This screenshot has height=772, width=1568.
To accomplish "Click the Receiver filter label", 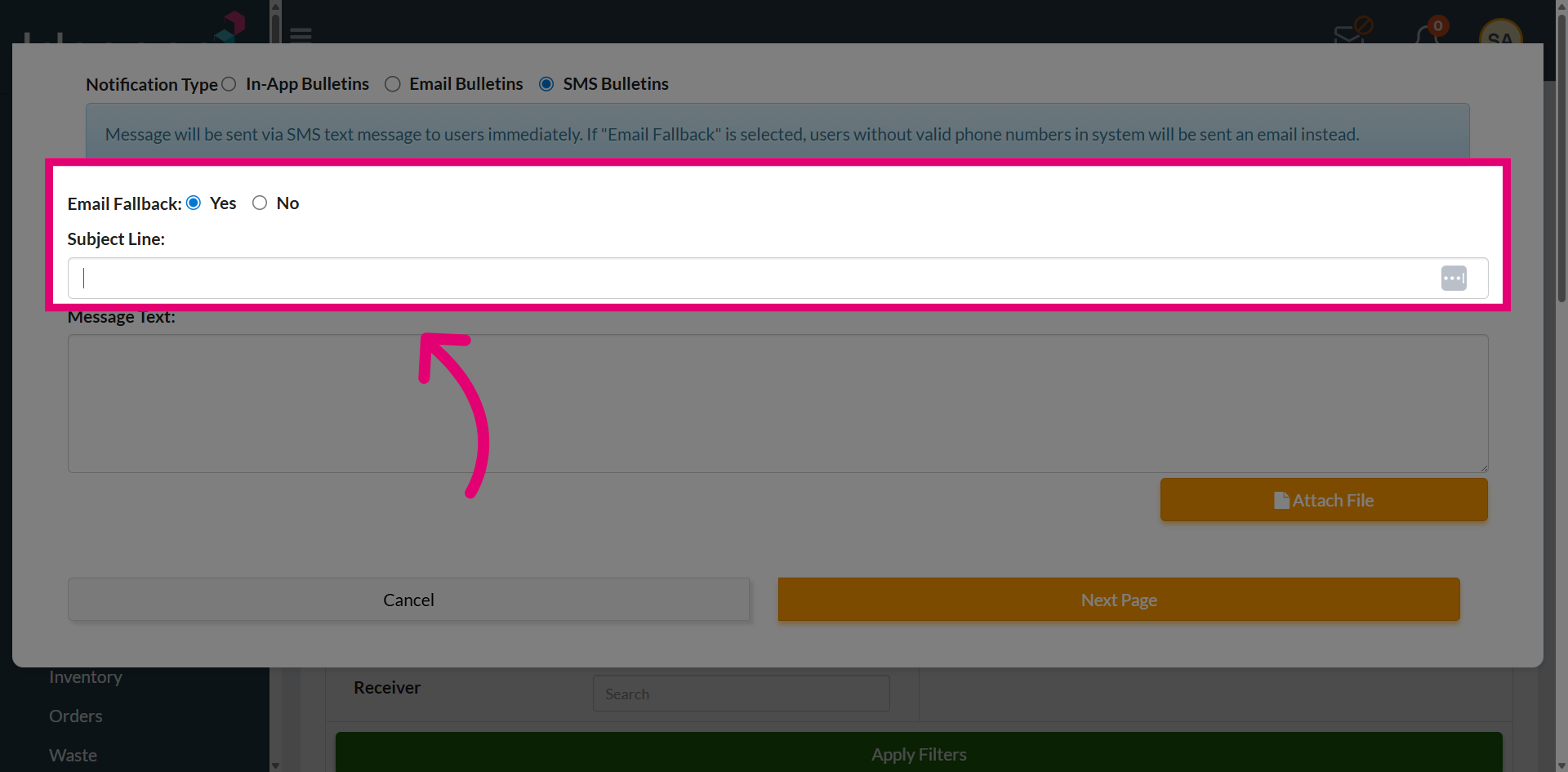I will pyautogui.click(x=387, y=688).
